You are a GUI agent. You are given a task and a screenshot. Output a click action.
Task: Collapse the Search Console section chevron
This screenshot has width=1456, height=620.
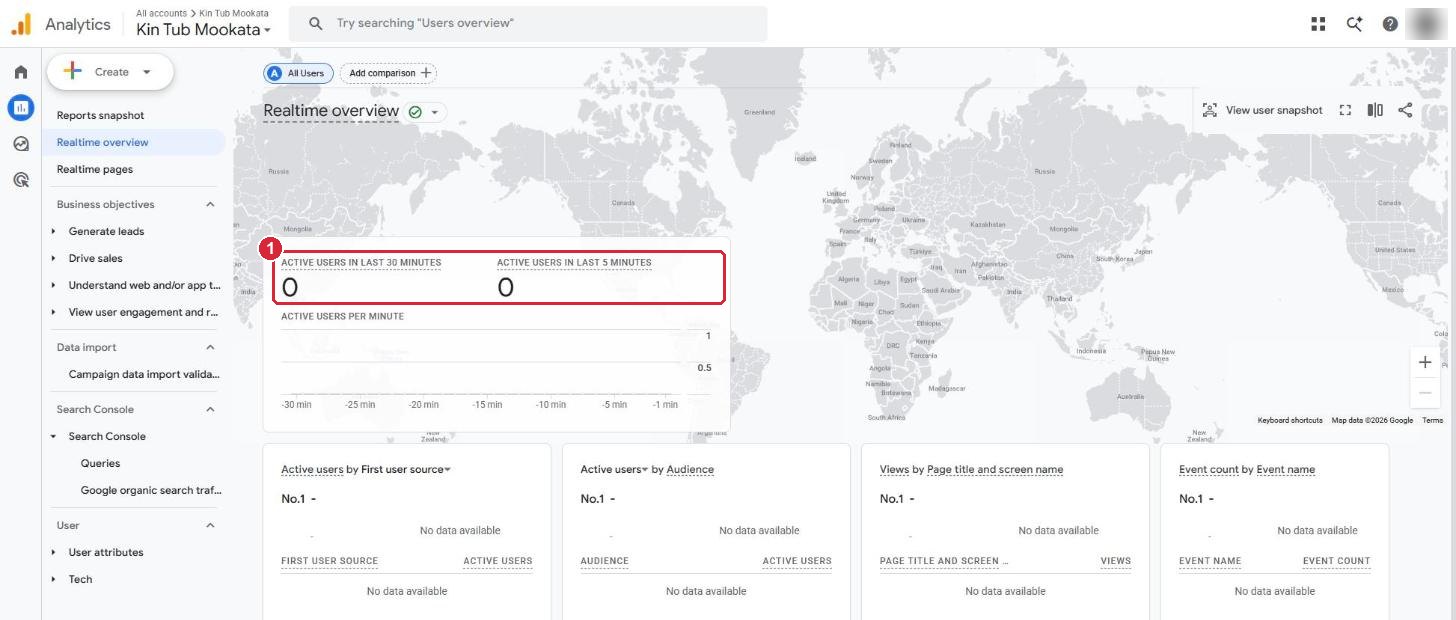[x=210, y=409]
